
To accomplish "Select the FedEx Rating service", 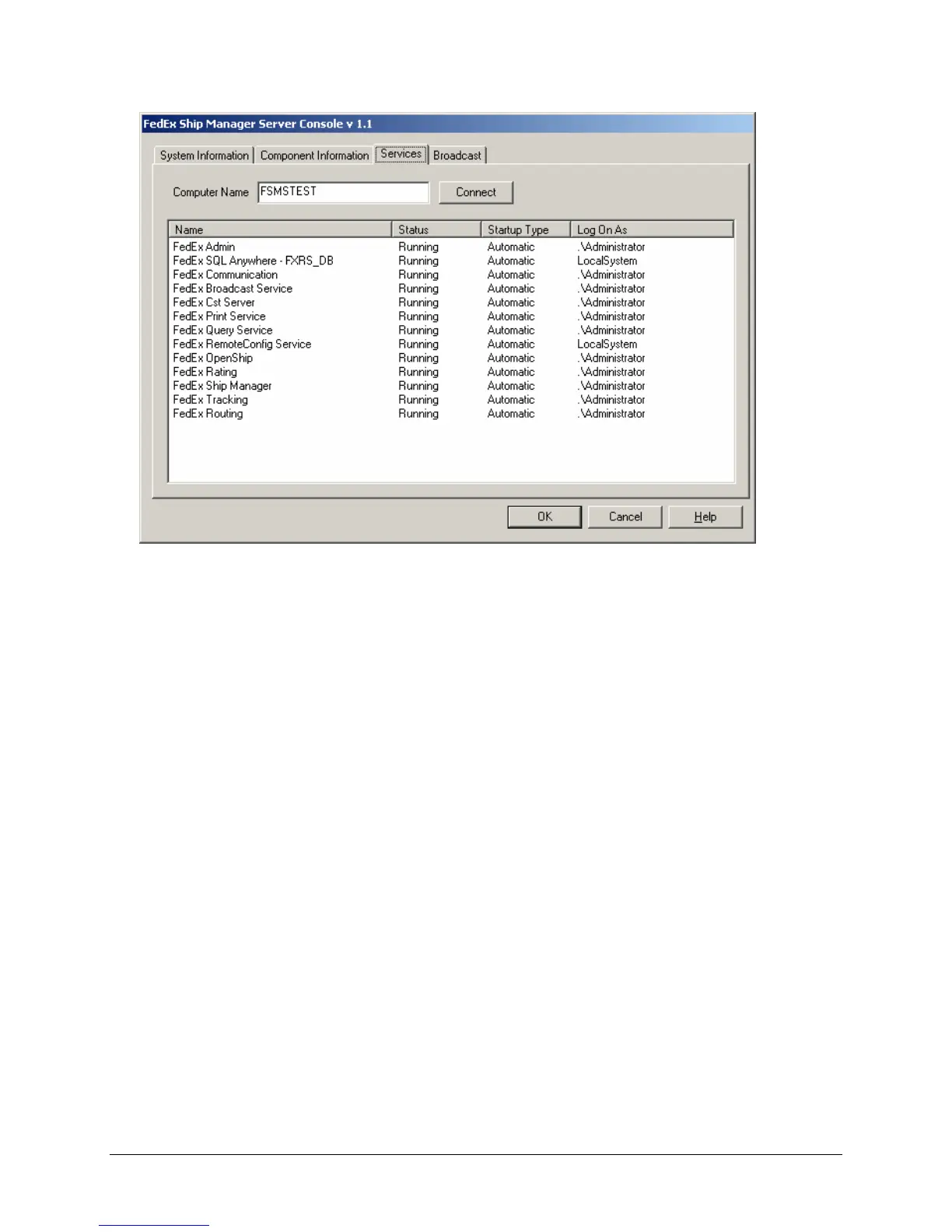I will pos(451,373).
